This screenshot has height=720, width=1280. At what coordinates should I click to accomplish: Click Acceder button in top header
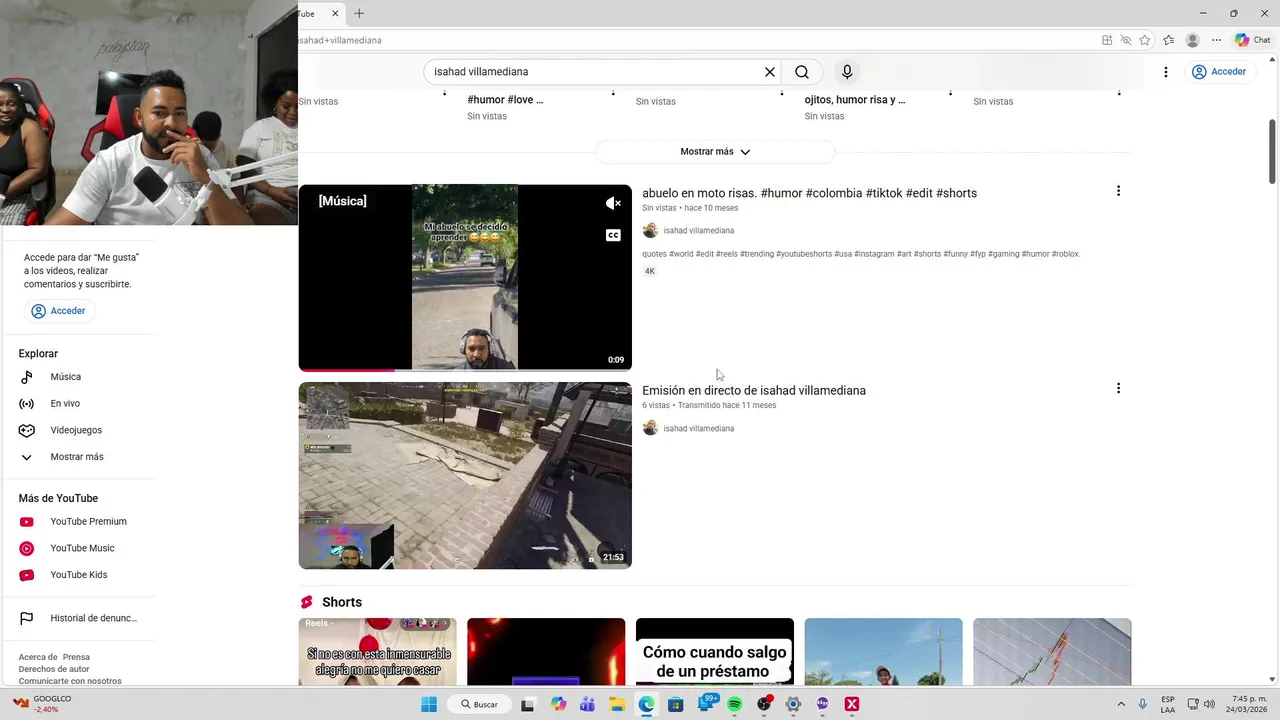click(1219, 72)
